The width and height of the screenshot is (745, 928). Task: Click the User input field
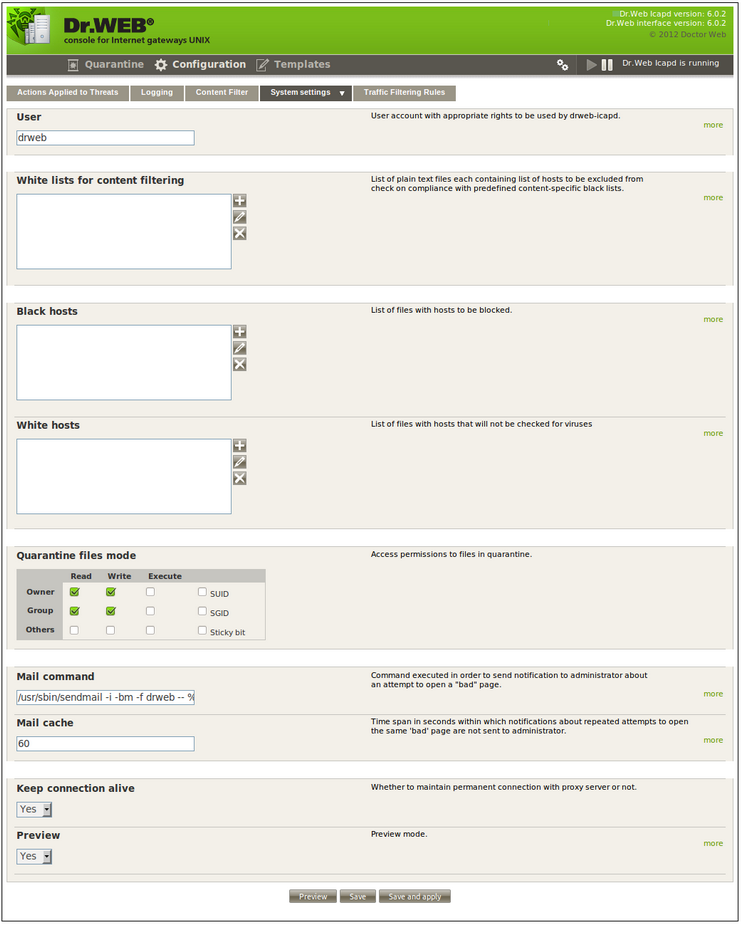pos(105,138)
